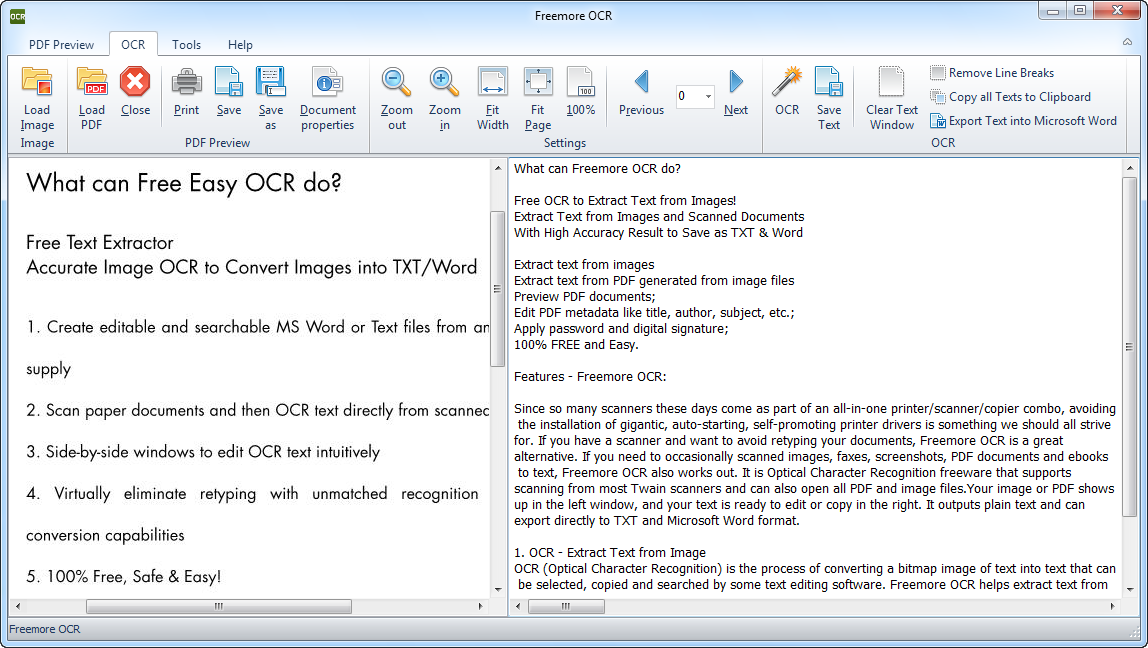
Task: Click the '1. OCR - Extract Text from Image' line
Action: click(x=610, y=553)
